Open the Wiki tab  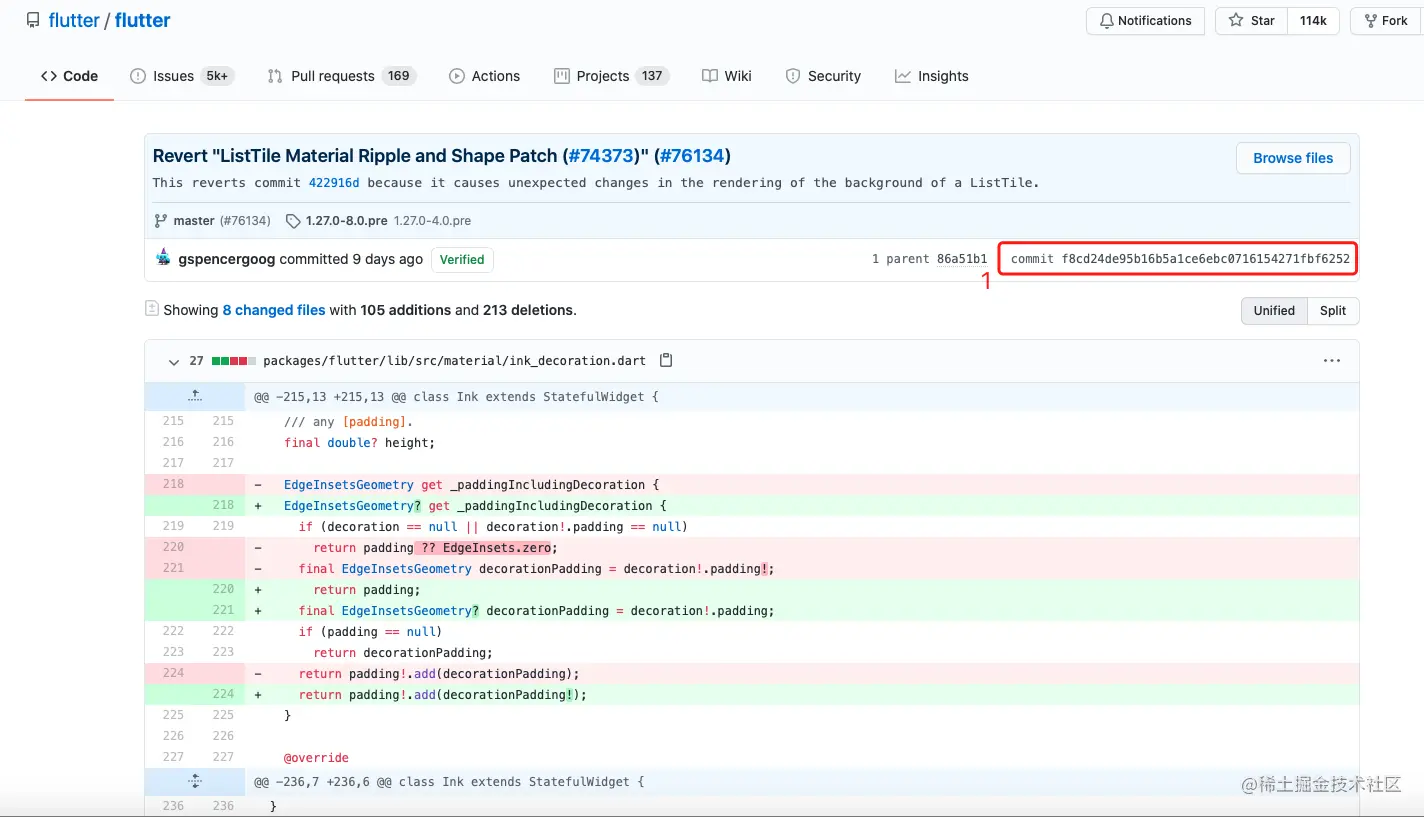[727, 76]
